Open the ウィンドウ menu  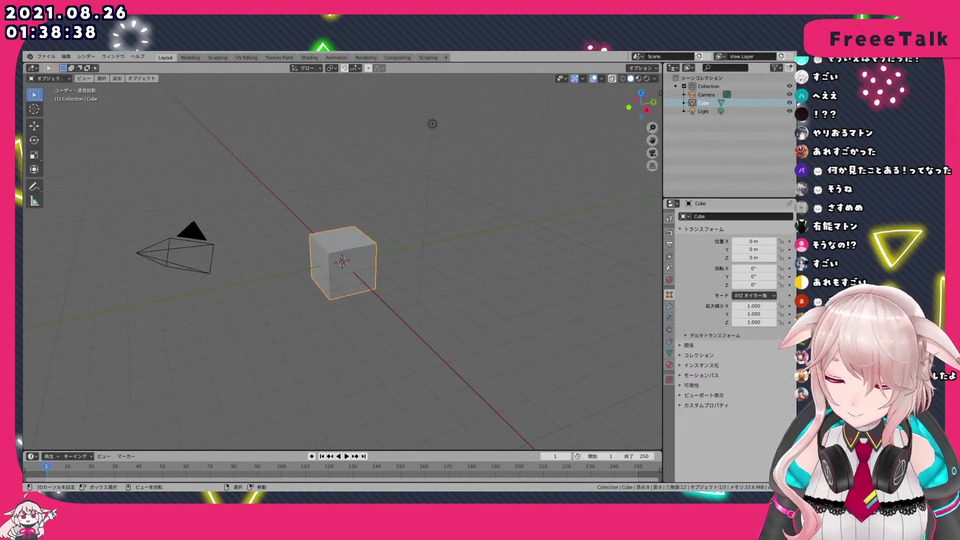coord(113,56)
